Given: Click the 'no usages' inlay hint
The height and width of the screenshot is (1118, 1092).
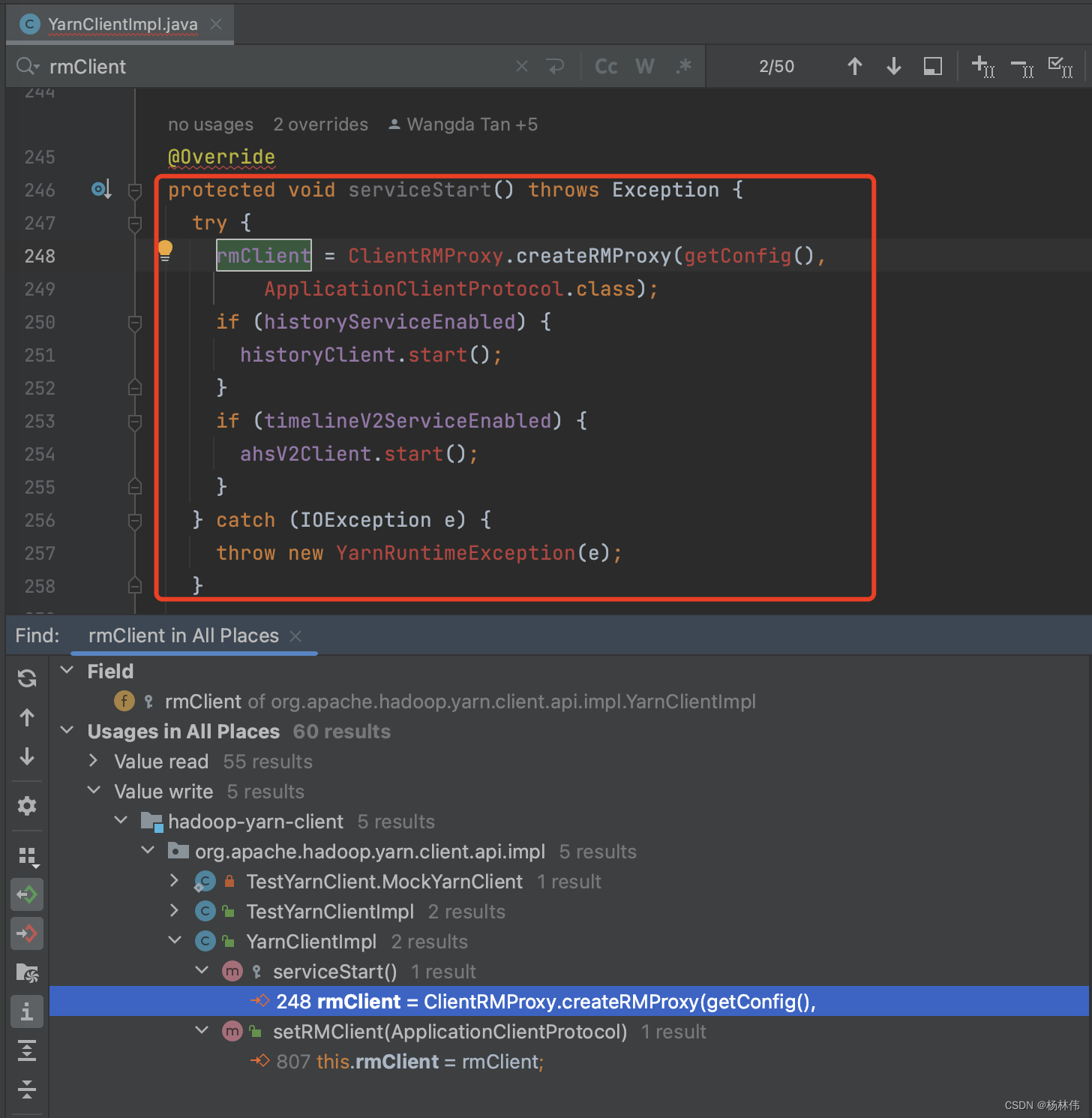Looking at the screenshot, I should click(210, 125).
